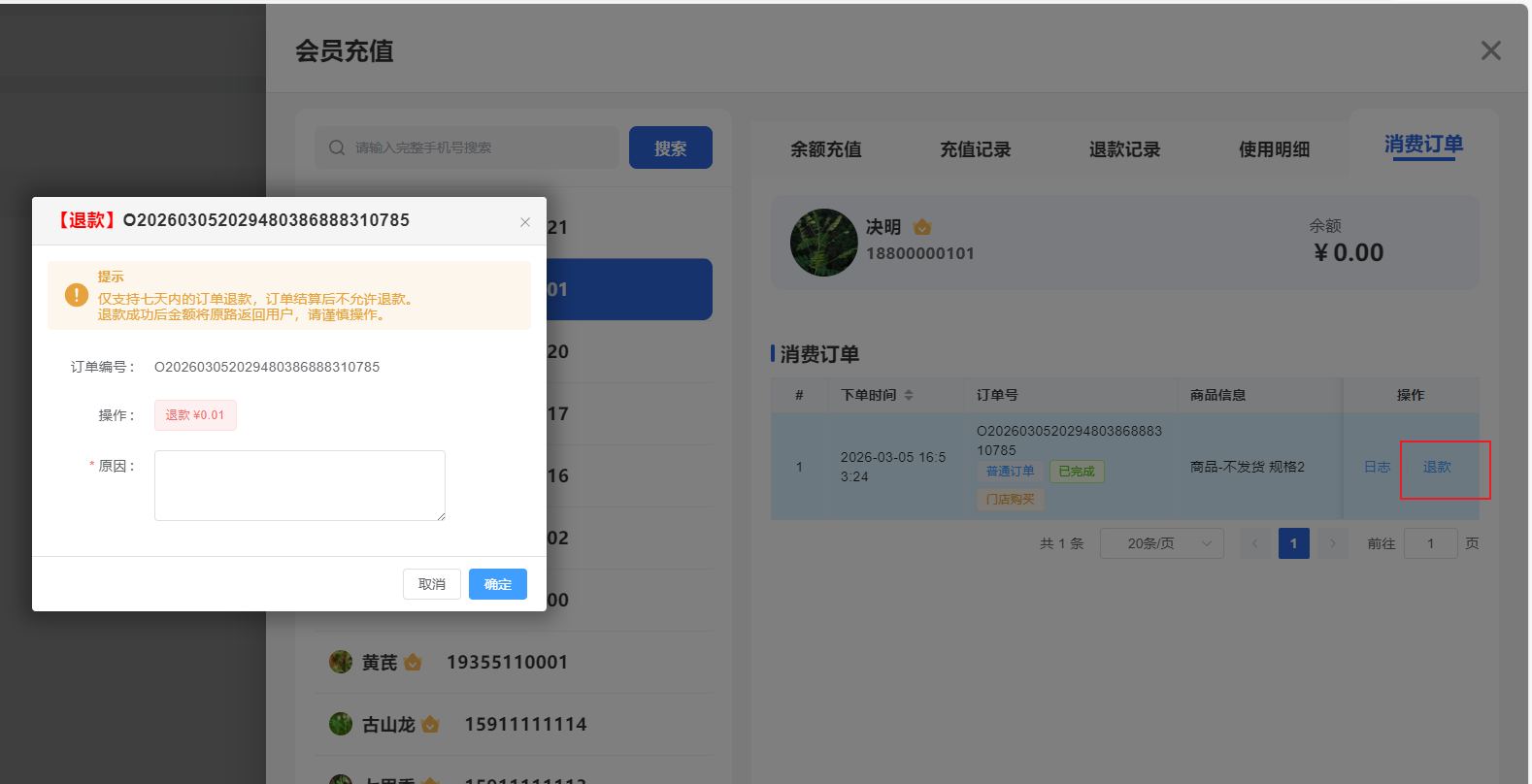Click 古山龙's avatar in member list
The image size is (1532, 784).
(341, 724)
